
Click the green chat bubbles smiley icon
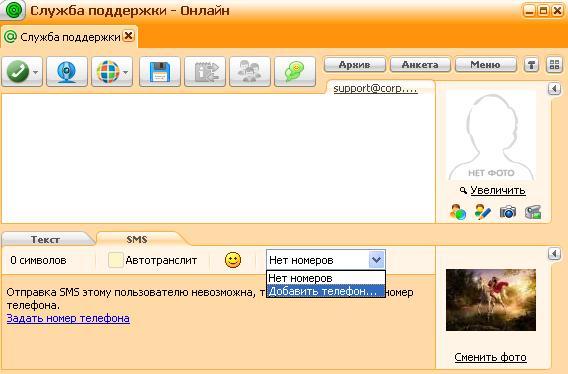(x=295, y=71)
